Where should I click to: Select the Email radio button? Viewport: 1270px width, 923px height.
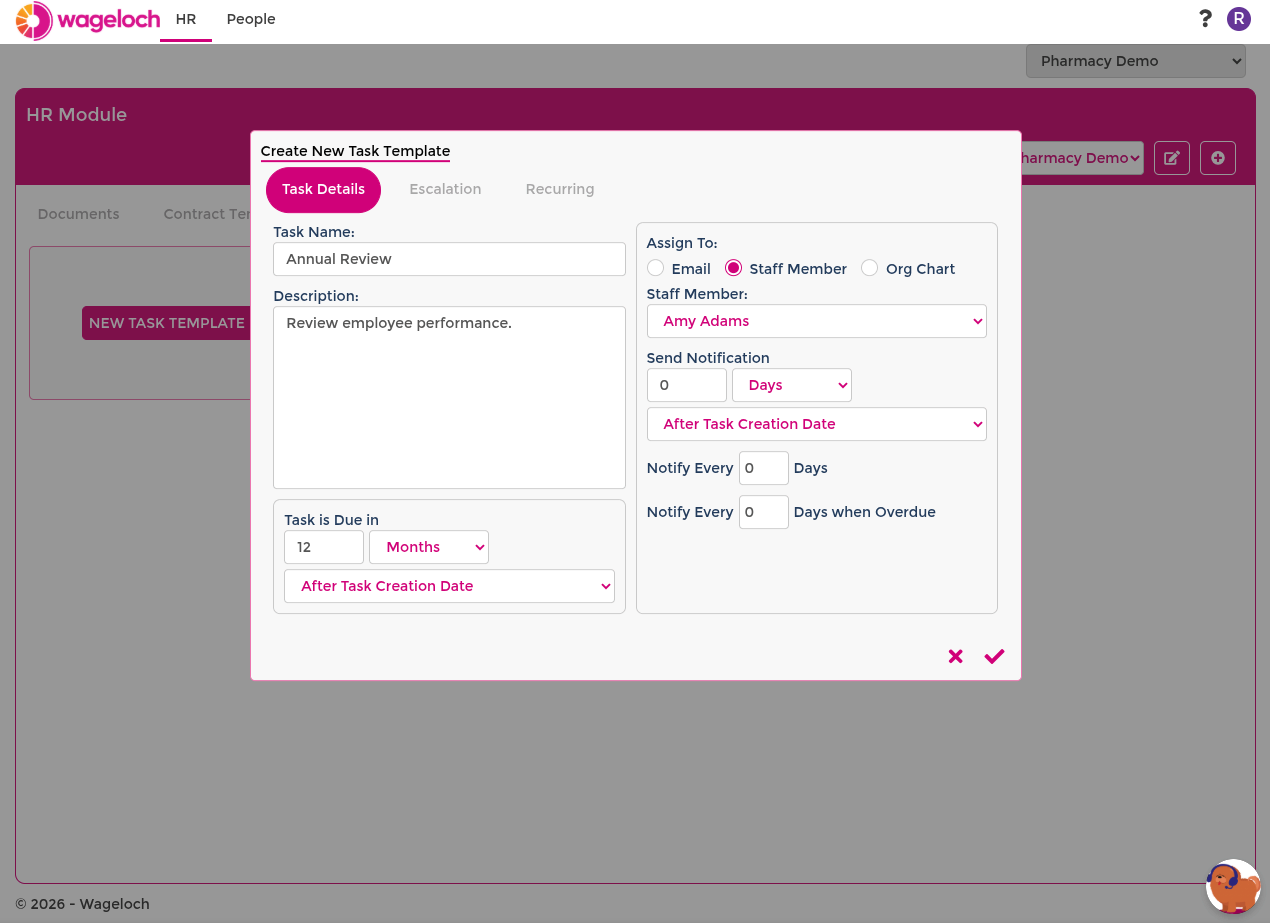pyautogui.click(x=655, y=268)
